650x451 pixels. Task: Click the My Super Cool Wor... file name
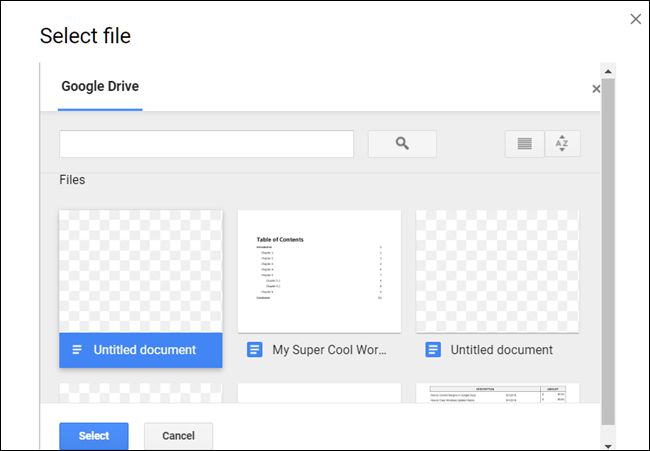tap(329, 350)
